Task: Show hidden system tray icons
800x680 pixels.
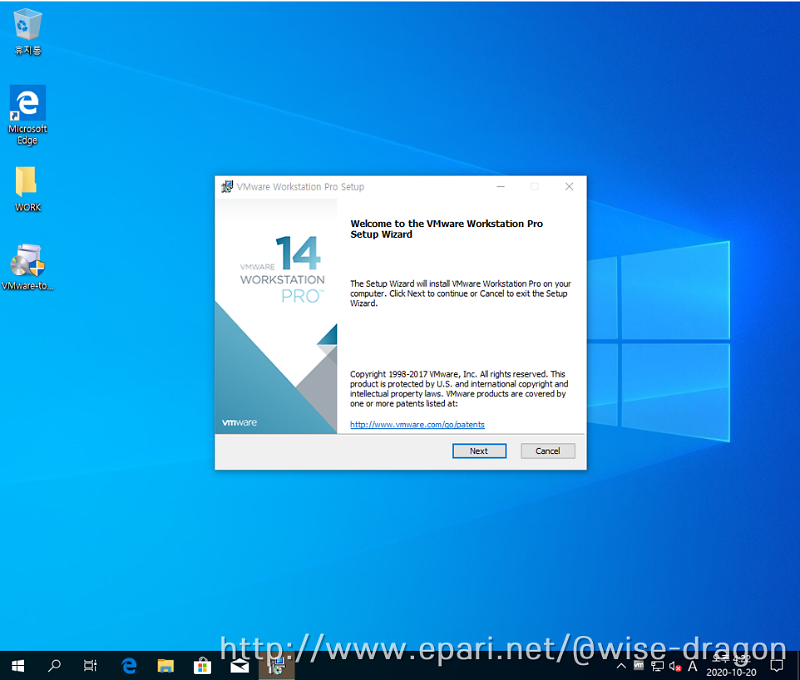Action: point(621,666)
